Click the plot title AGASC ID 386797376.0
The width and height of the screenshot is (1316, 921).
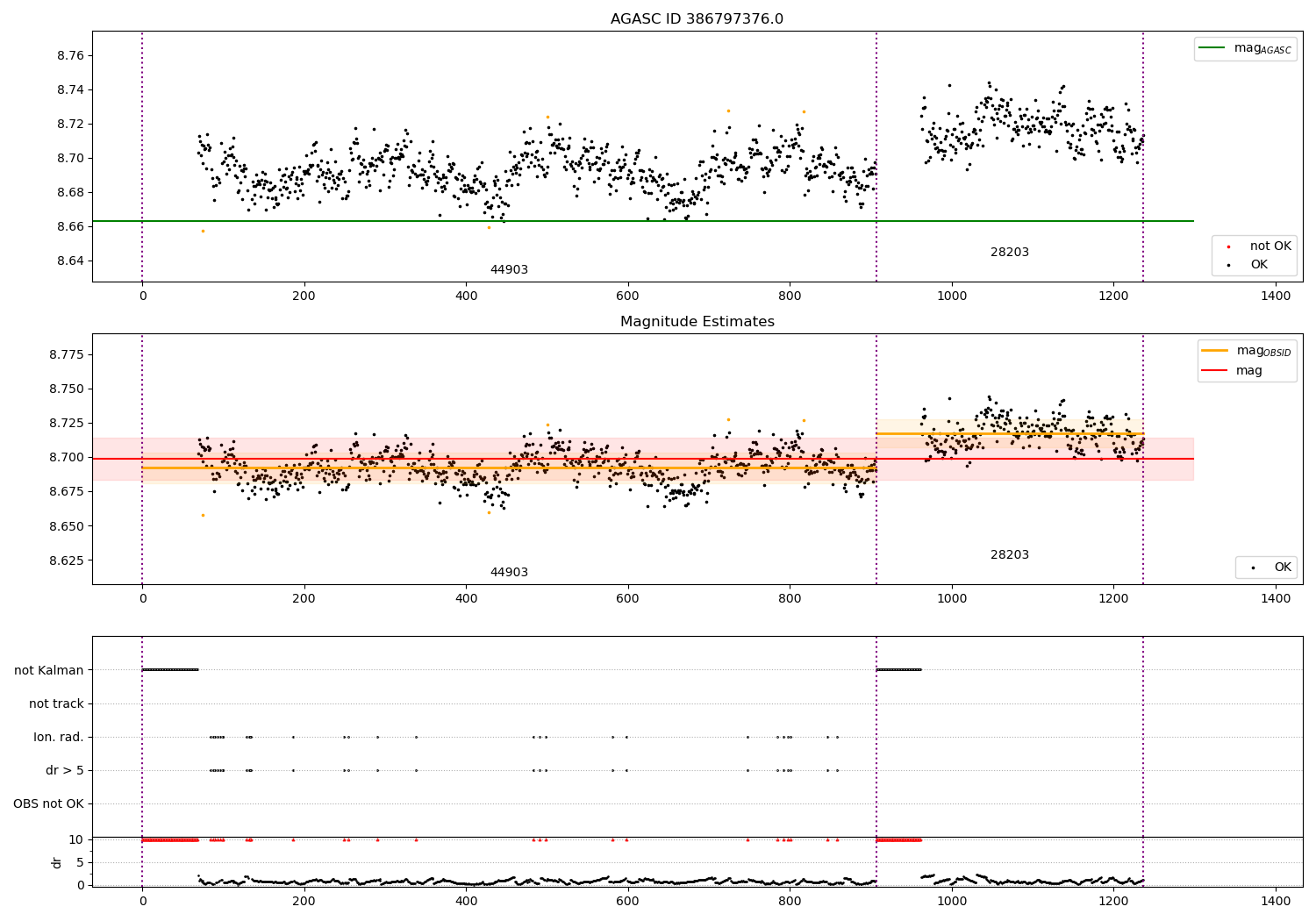[x=697, y=19]
